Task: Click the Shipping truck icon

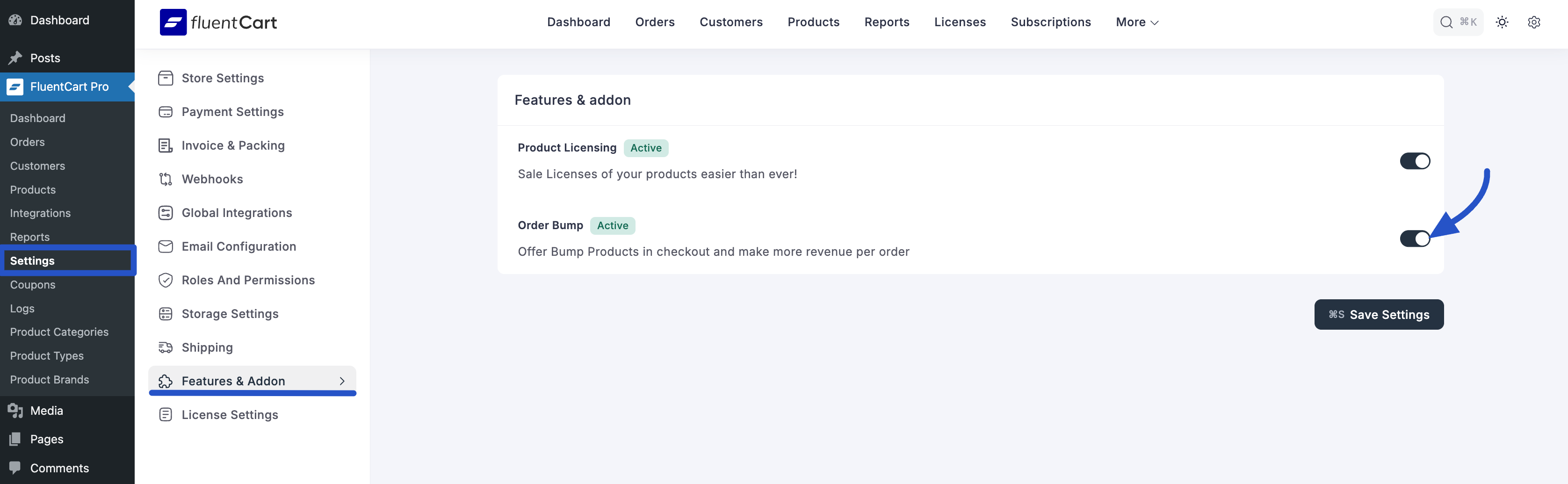Action: [166, 347]
